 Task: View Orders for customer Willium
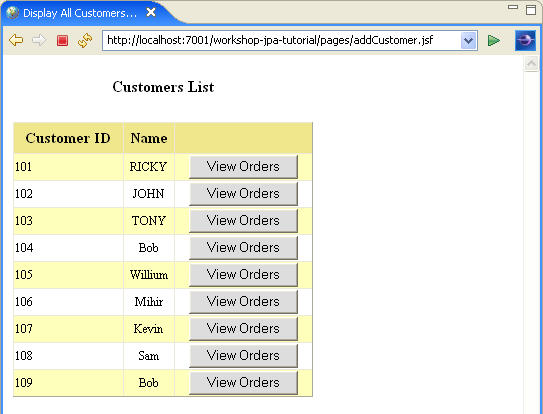(243, 275)
